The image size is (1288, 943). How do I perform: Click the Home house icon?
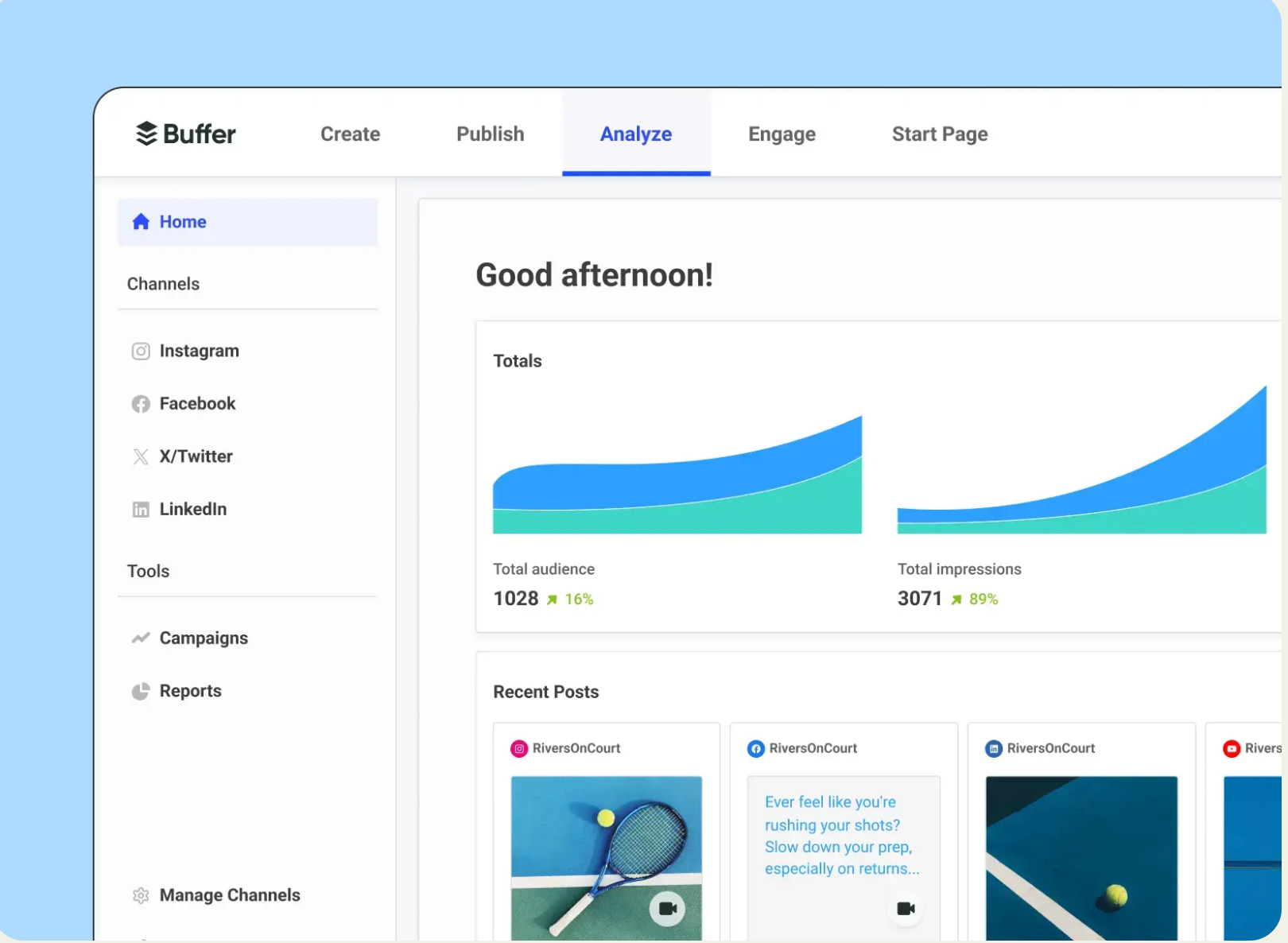[x=141, y=222]
